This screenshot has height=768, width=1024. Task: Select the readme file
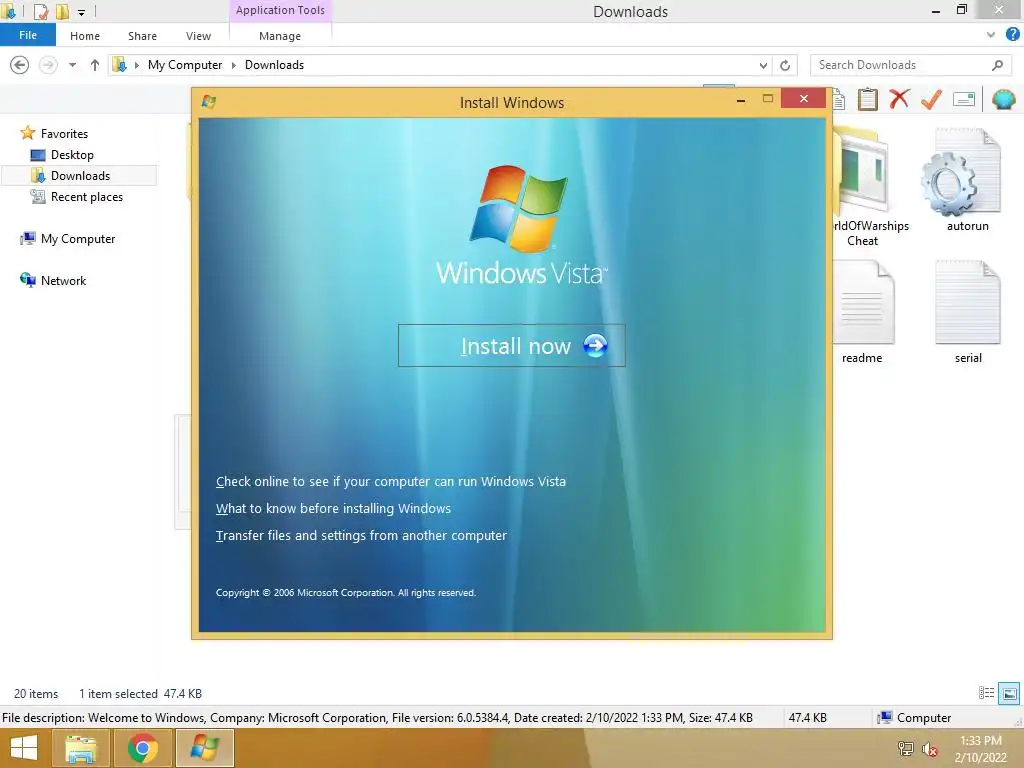click(x=862, y=312)
